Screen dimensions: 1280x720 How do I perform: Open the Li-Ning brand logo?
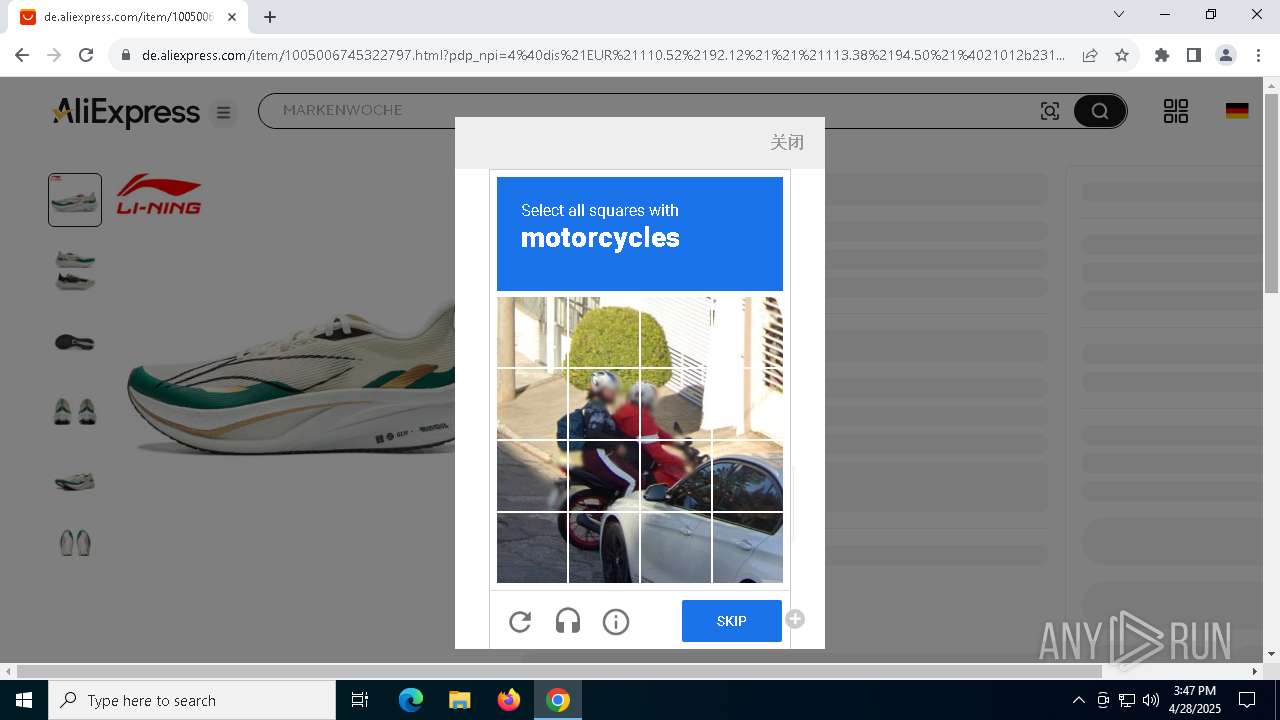pyautogui.click(x=159, y=194)
